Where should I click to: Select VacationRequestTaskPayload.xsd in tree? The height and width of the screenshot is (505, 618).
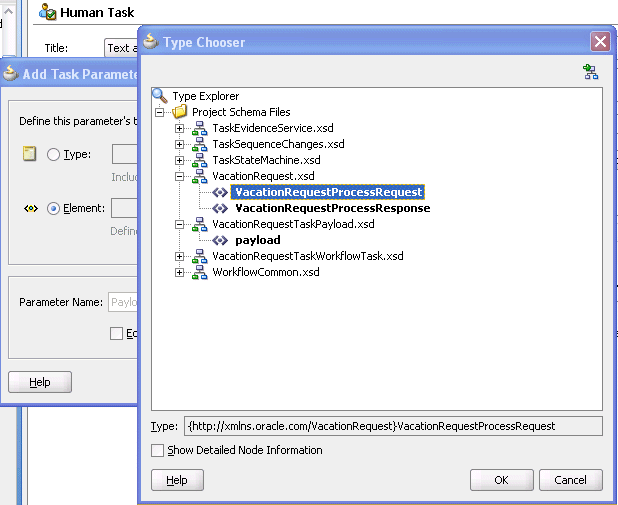(x=293, y=224)
